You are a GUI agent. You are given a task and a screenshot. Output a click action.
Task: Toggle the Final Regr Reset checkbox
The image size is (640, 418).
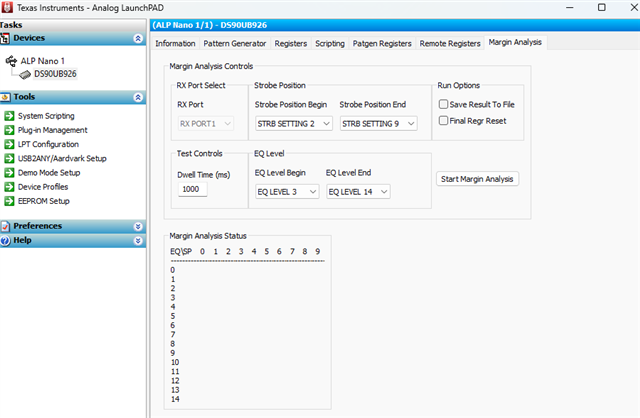click(443, 120)
